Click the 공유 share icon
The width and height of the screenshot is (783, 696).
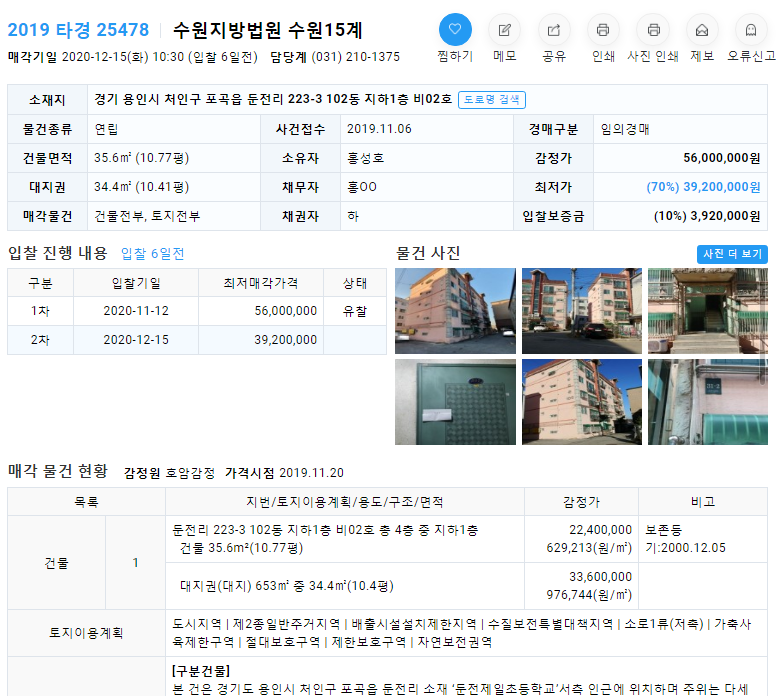[x=554, y=30]
